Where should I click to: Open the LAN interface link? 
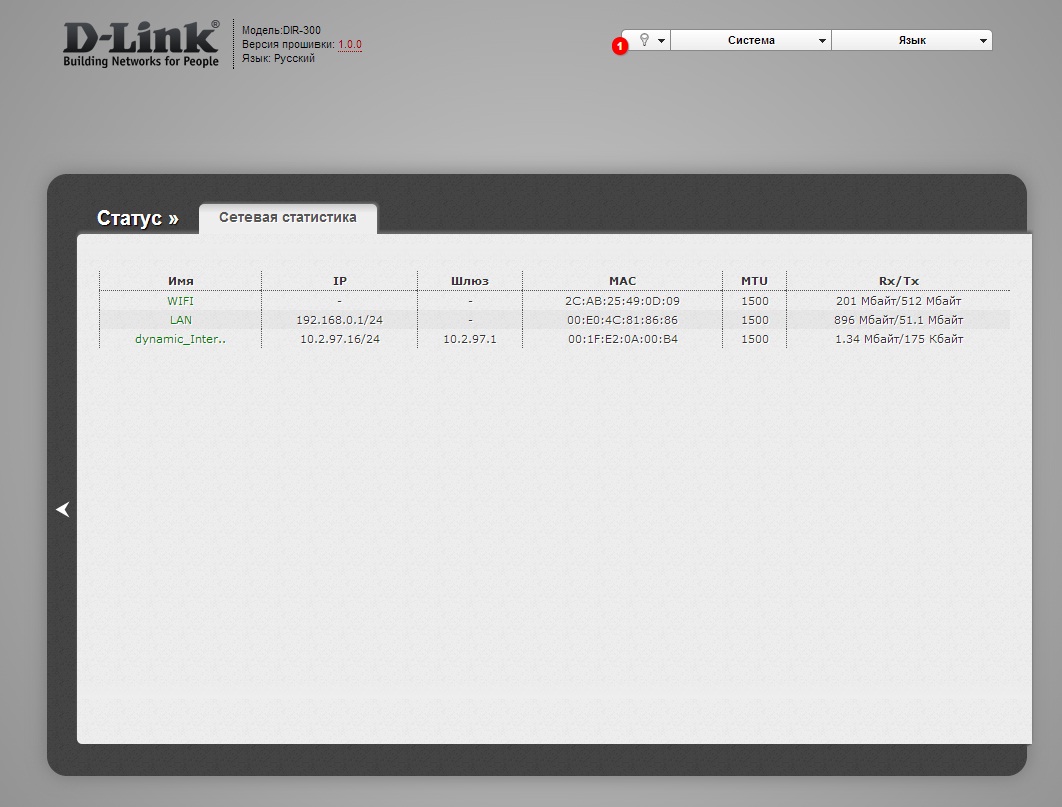pos(181,320)
